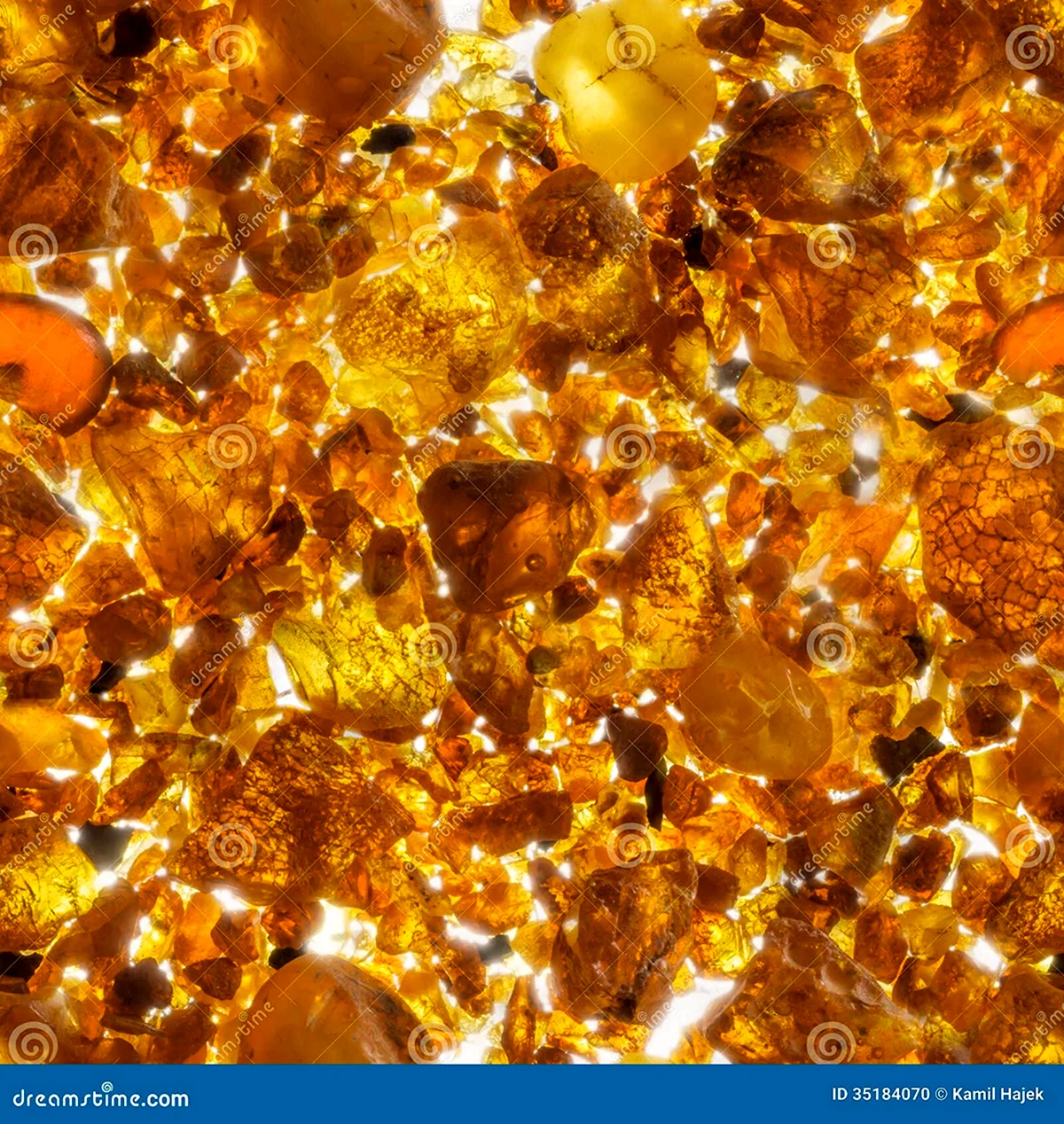The width and height of the screenshot is (1064, 1124).
Task: Click watermark spiral on pale yellow stone
Action: coord(630,47)
